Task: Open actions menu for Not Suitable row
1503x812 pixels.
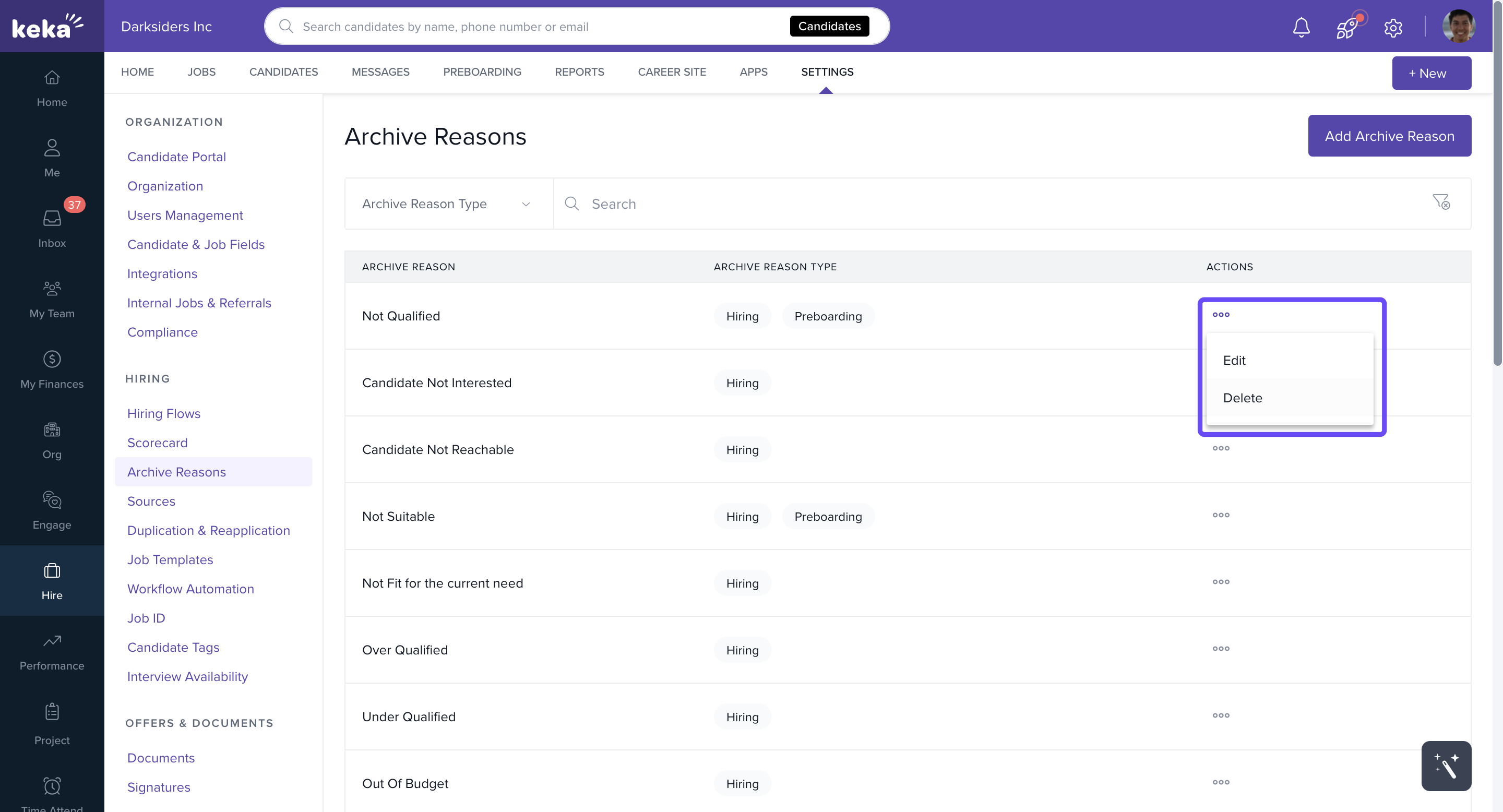Action: pos(1221,515)
